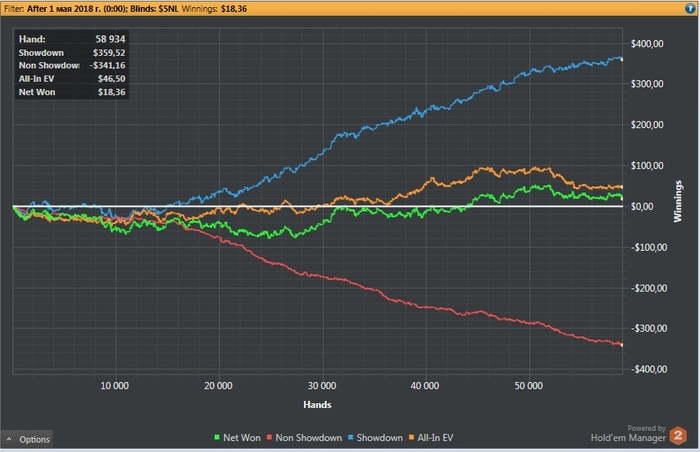This screenshot has width=700, height=452.
Task: Select the Showdown $359,52 value
Action: [x=109, y=53]
